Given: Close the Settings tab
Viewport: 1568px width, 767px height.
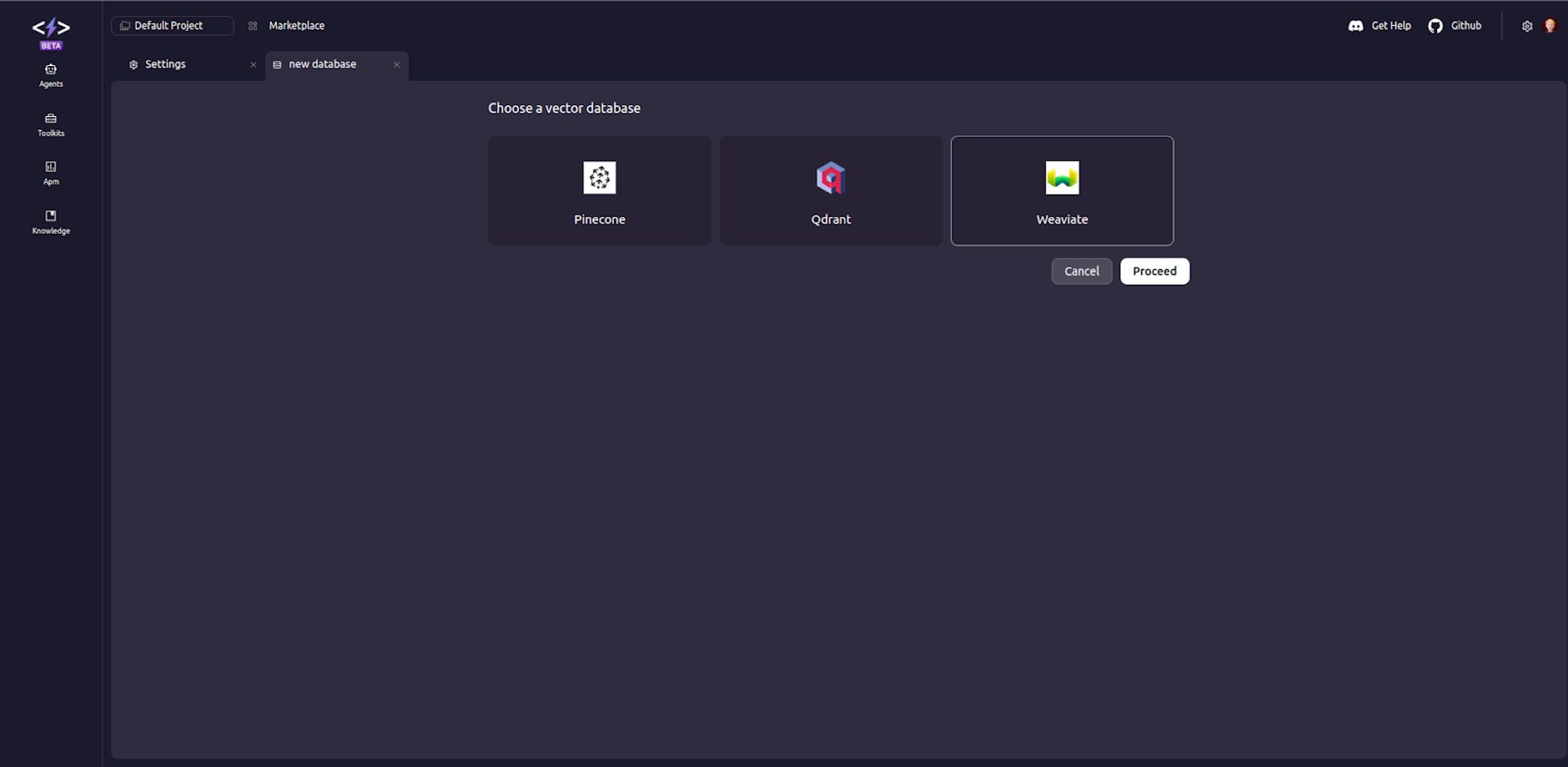Looking at the screenshot, I should click(253, 65).
